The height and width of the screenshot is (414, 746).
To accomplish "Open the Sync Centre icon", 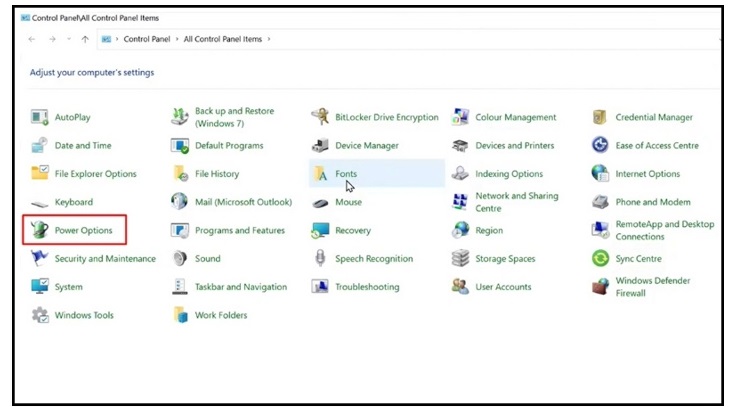I will (x=600, y=259).
